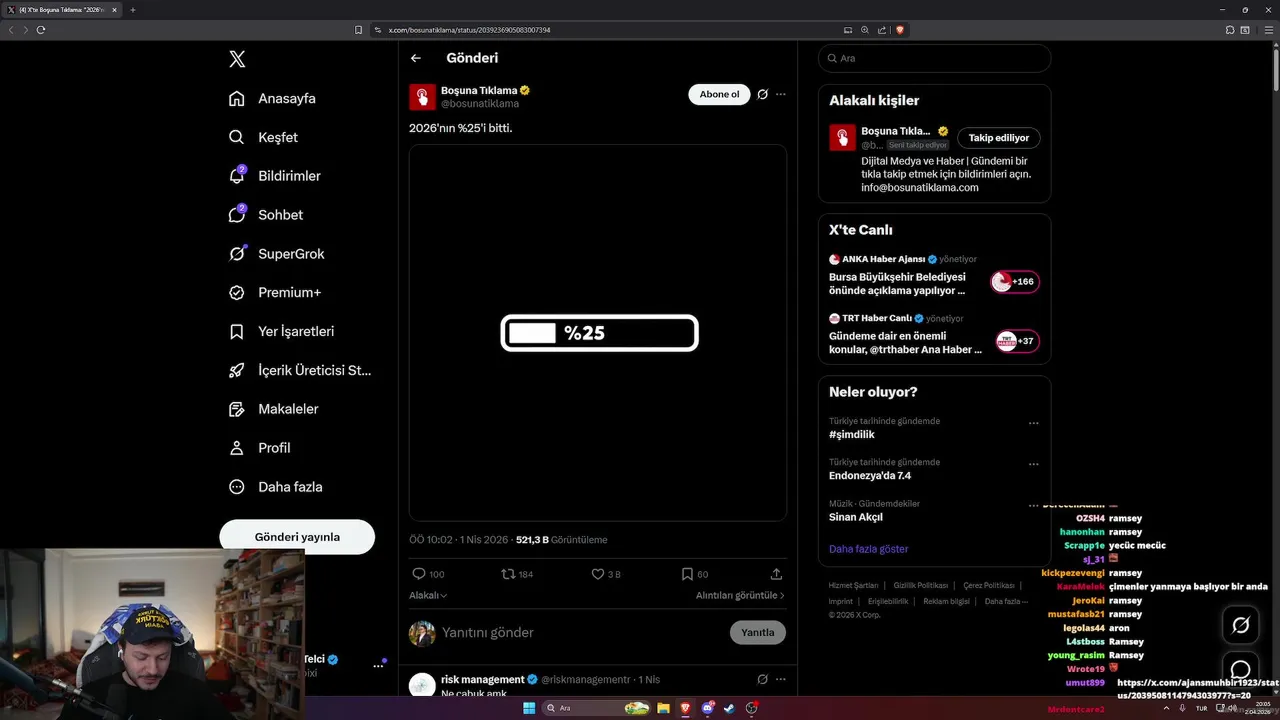Open Premium+ page
Image resolution: width=1280 pixels, height=720 pixels.
[274, 292]
